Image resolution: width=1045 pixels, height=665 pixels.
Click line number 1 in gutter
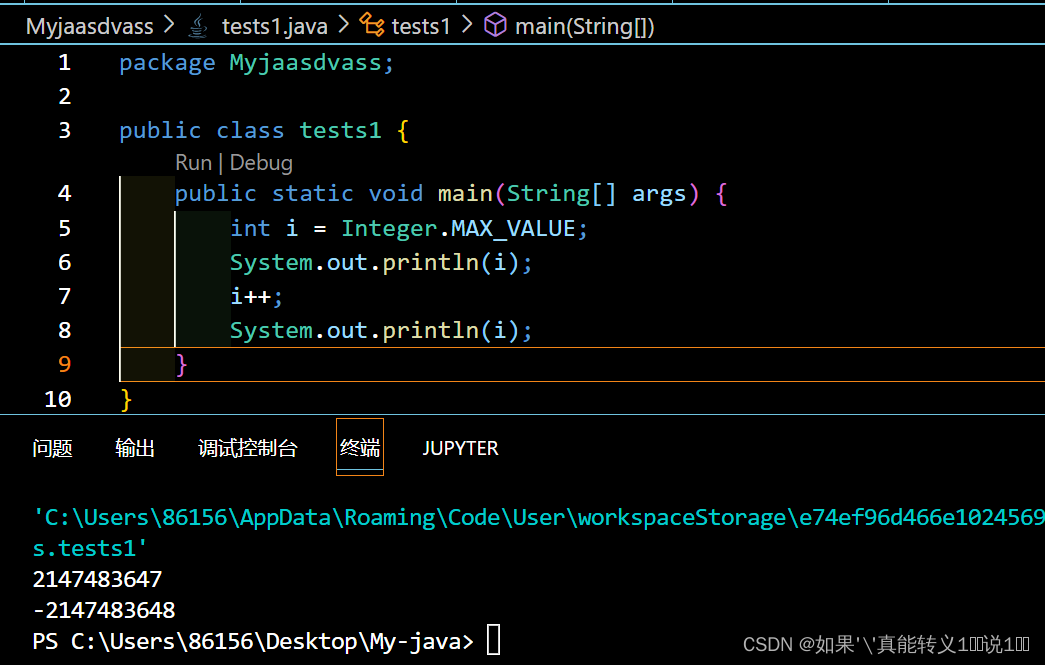pyautogui.click(x=65, y=63)
